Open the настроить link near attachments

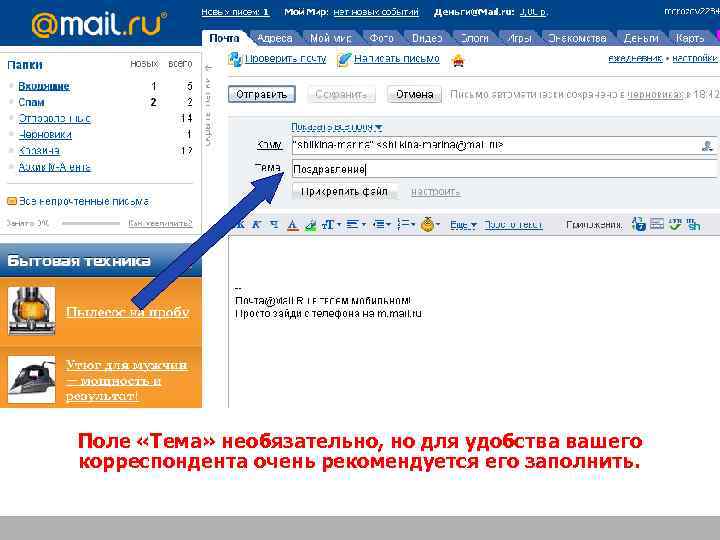pos(435,192)
